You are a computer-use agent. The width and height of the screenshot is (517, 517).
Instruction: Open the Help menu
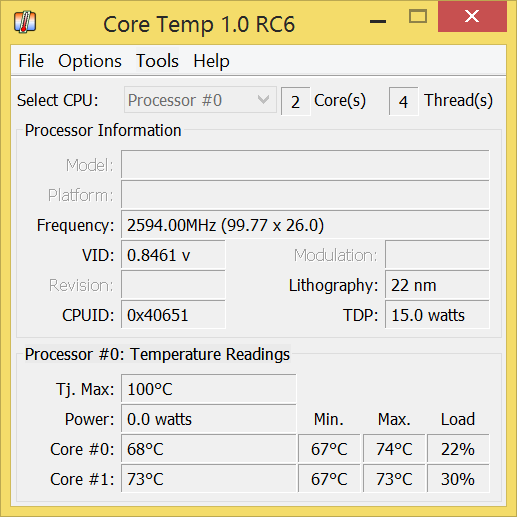coord(211,61)
